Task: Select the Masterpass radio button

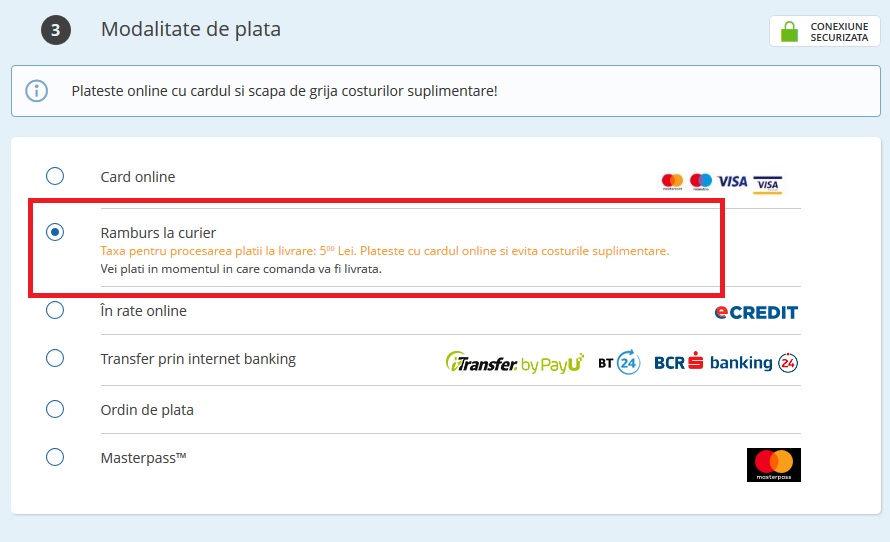Action: tap(55, 457)
